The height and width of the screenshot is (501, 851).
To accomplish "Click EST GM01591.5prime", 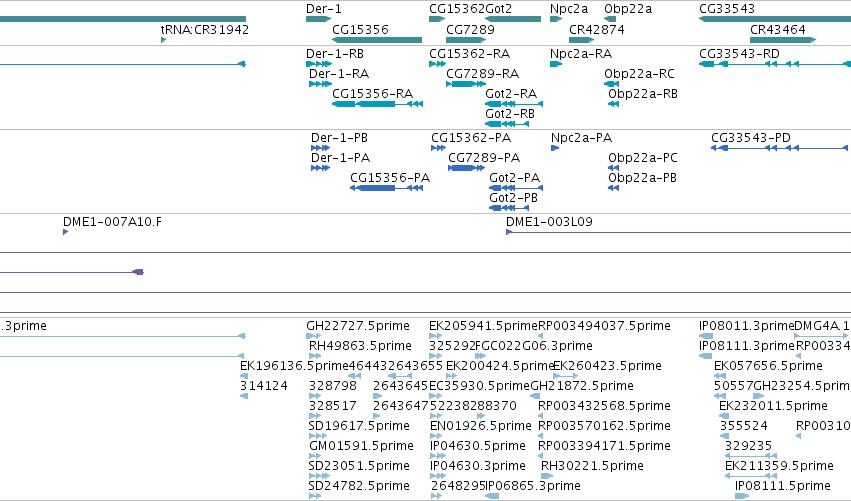I will pyautogui.click(x=361, y=446).
